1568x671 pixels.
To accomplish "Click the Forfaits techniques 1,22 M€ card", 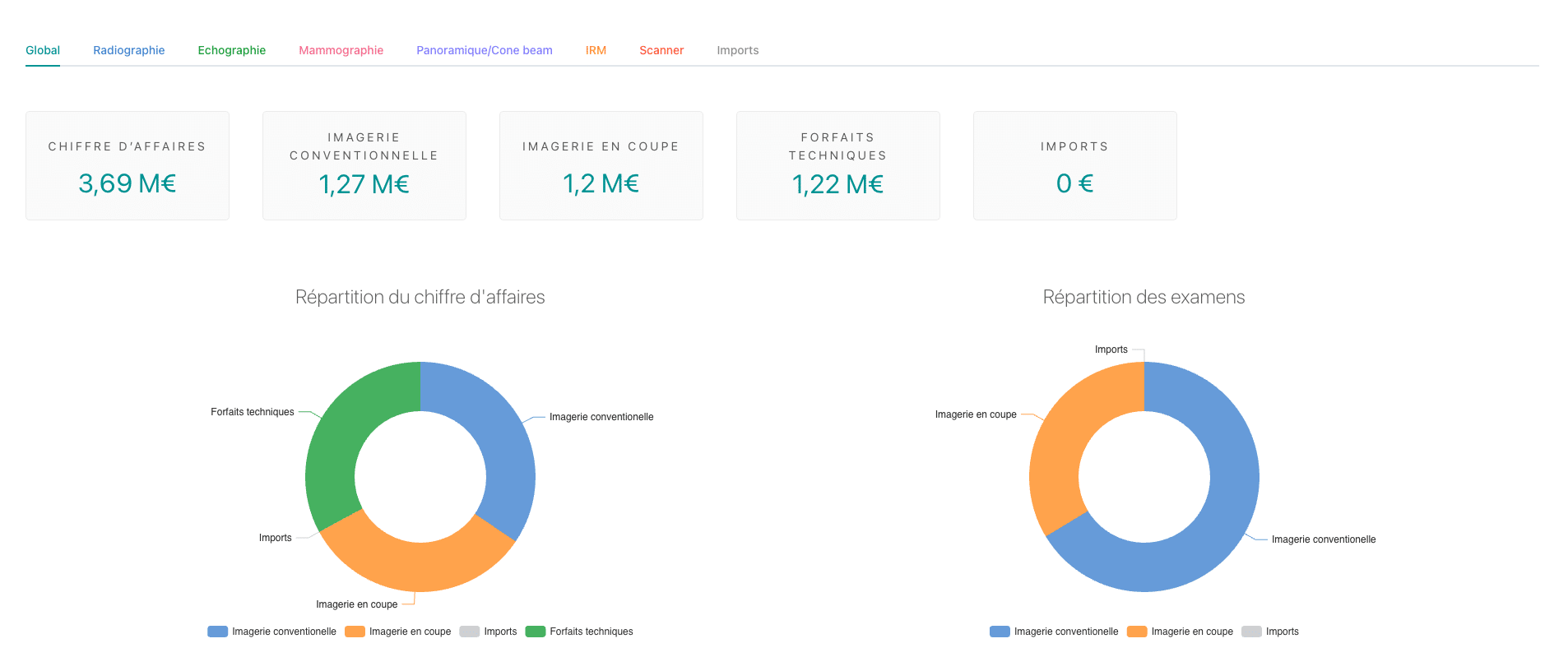I will [x=838, y=165].
